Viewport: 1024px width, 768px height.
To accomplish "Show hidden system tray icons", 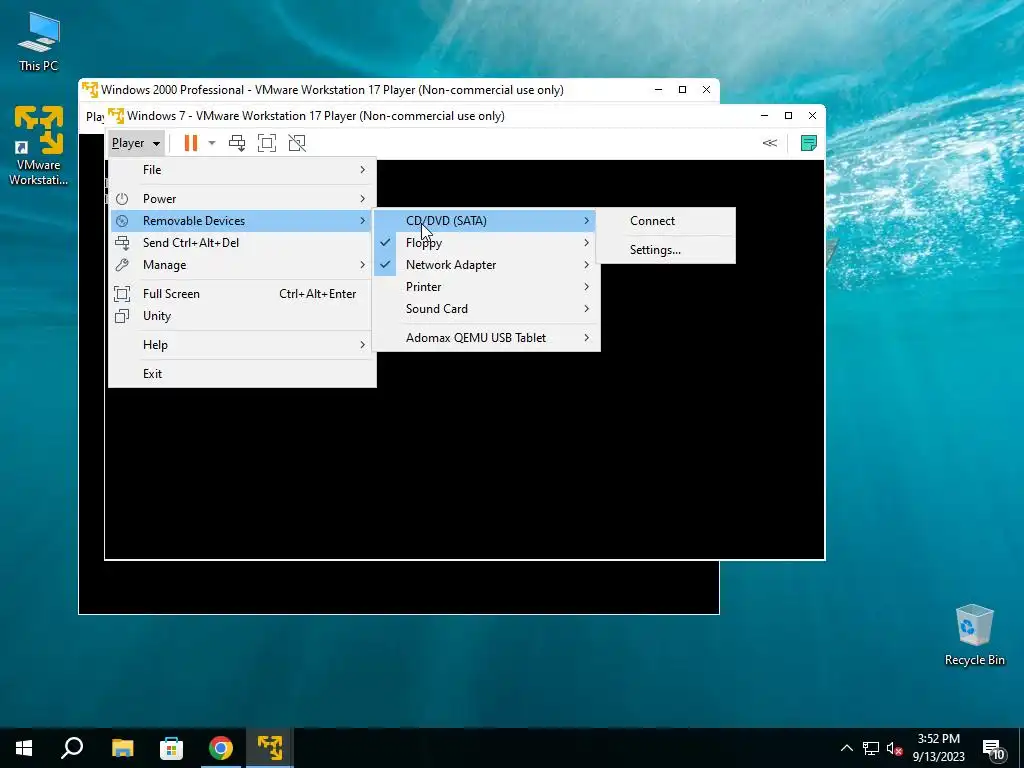I will (x=846, y=748).
